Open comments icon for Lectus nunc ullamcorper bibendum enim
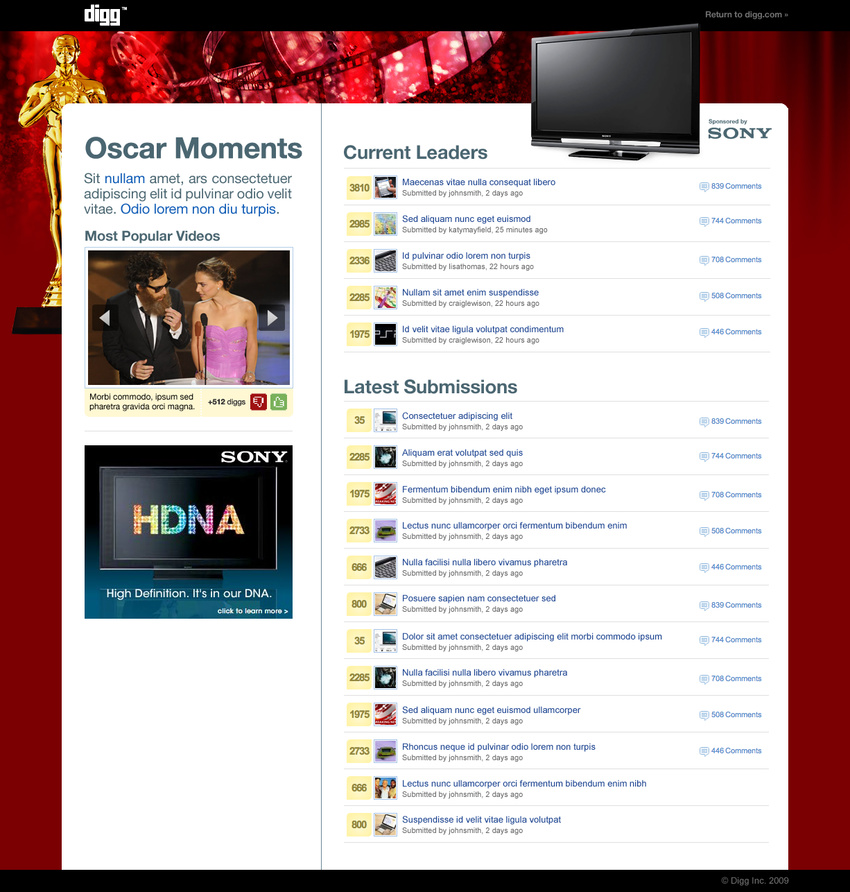Screen dimensions: 850x892 pos(704,531)
